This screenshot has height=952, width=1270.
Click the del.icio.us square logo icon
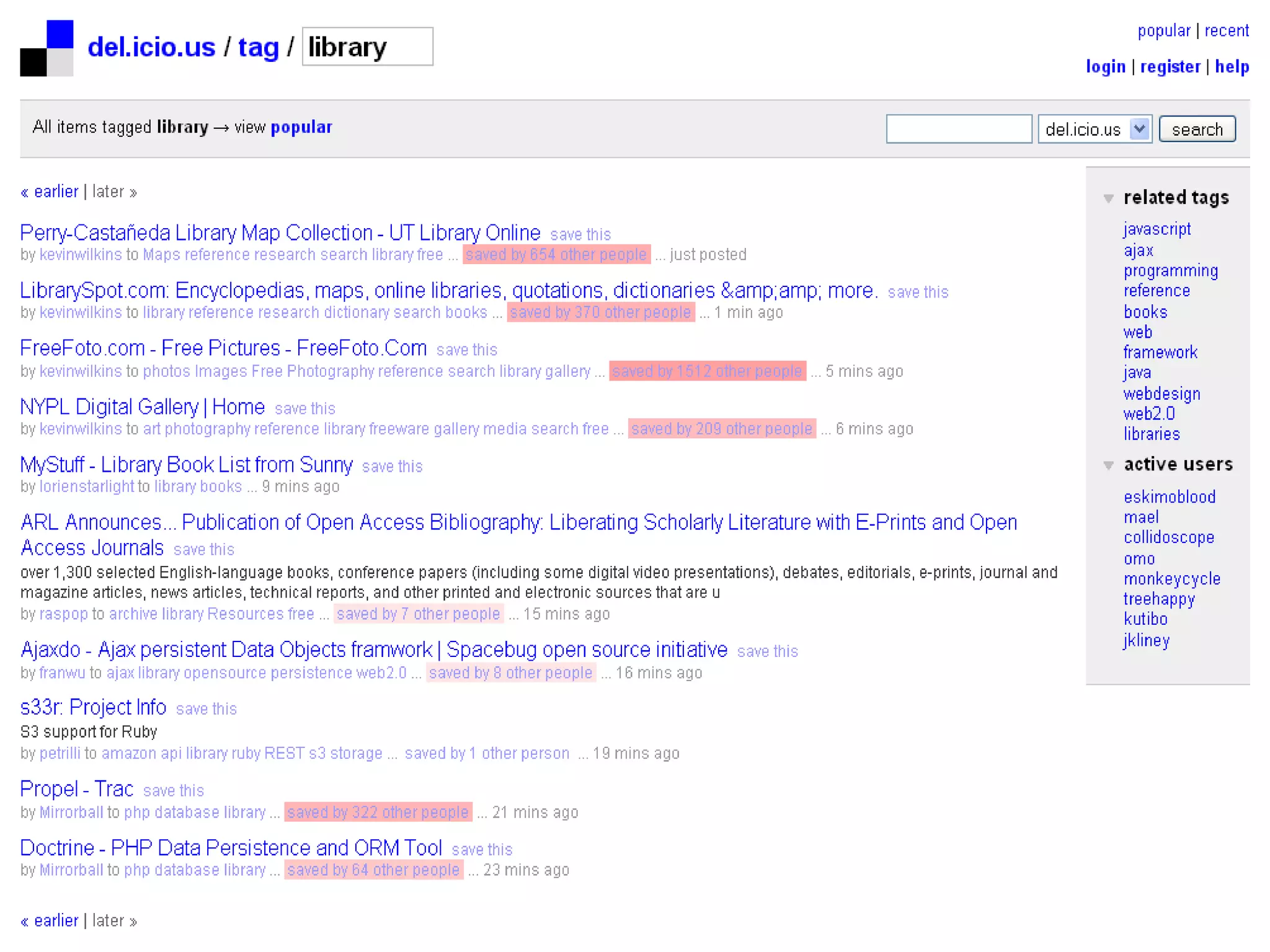[x=47, y=48]
